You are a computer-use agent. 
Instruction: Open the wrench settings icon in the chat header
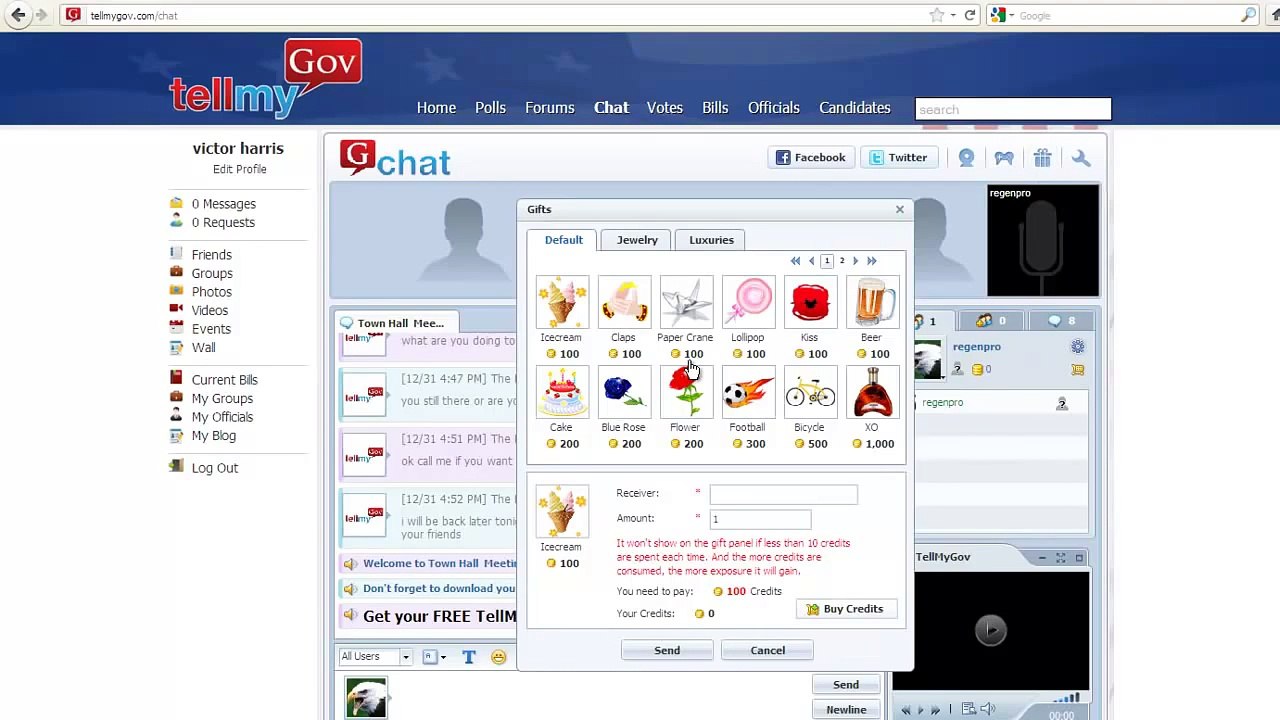[1081, 158]
